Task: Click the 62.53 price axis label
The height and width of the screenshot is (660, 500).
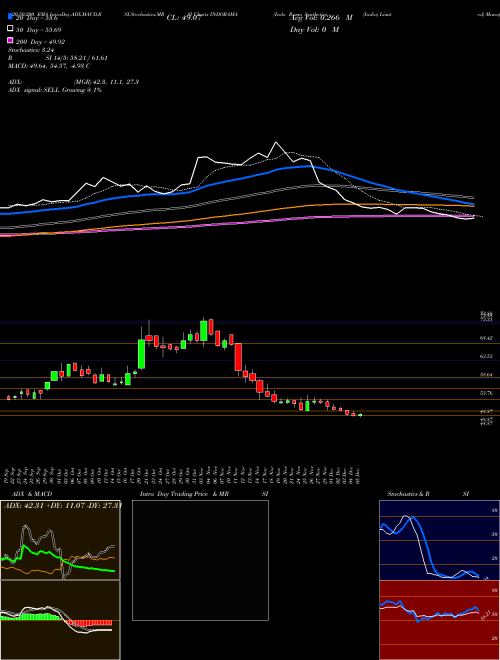Action: coord(487,356)
